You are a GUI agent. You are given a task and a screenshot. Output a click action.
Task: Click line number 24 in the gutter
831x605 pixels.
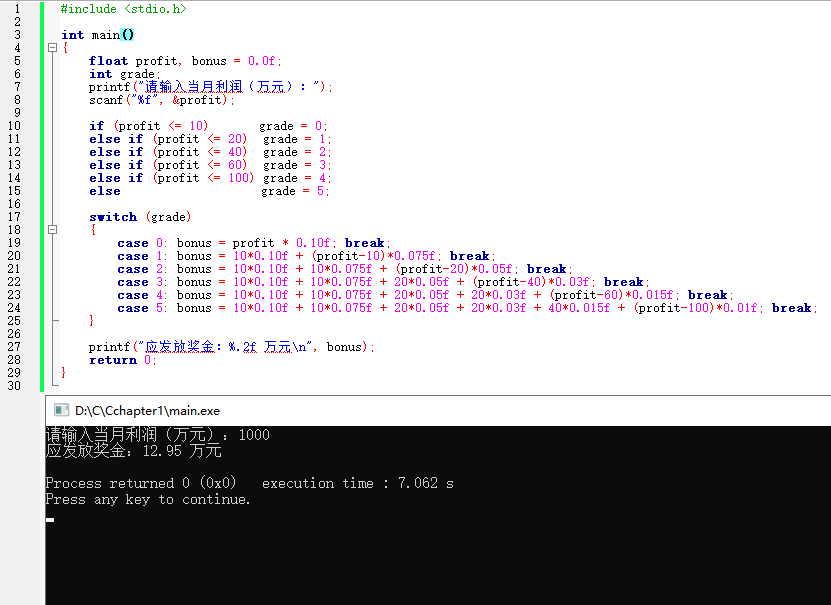14,308
